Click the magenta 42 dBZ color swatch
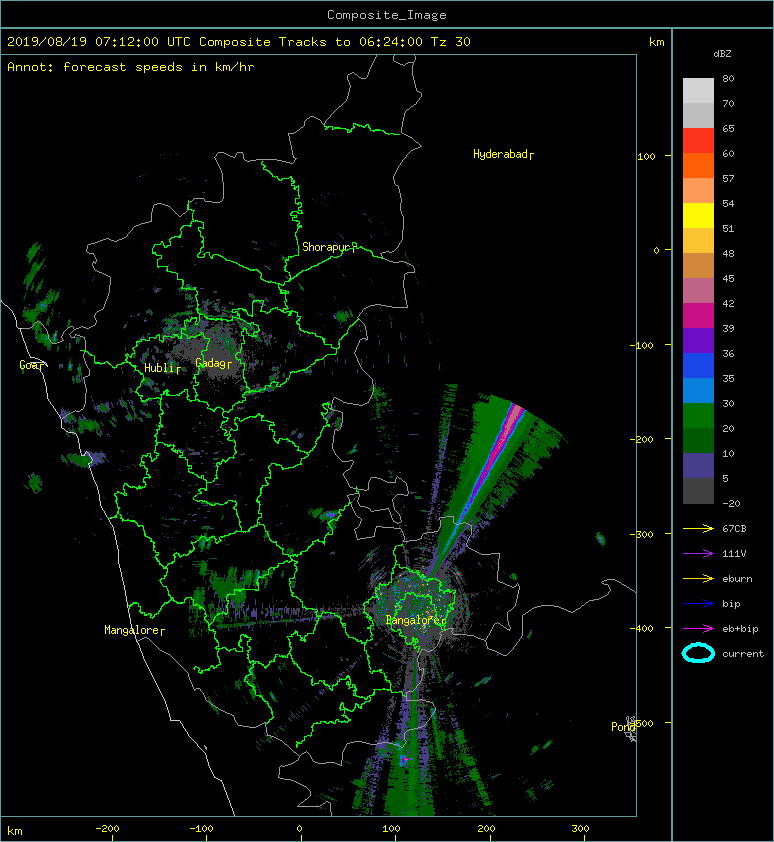This screenshot has height=842, width=774. pos(698,316)
